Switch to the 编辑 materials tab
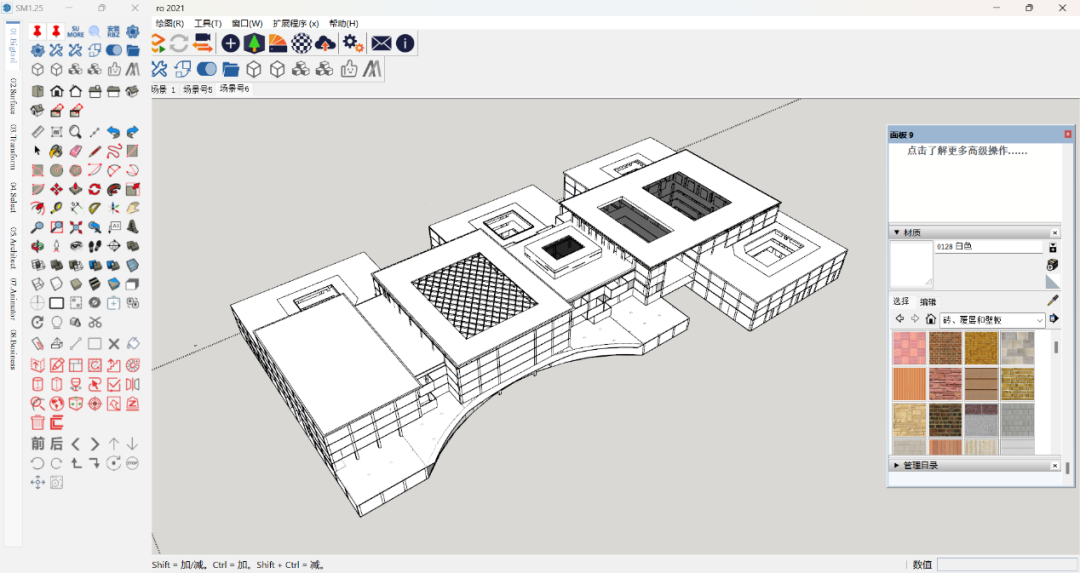 click(x=928, y=302)
